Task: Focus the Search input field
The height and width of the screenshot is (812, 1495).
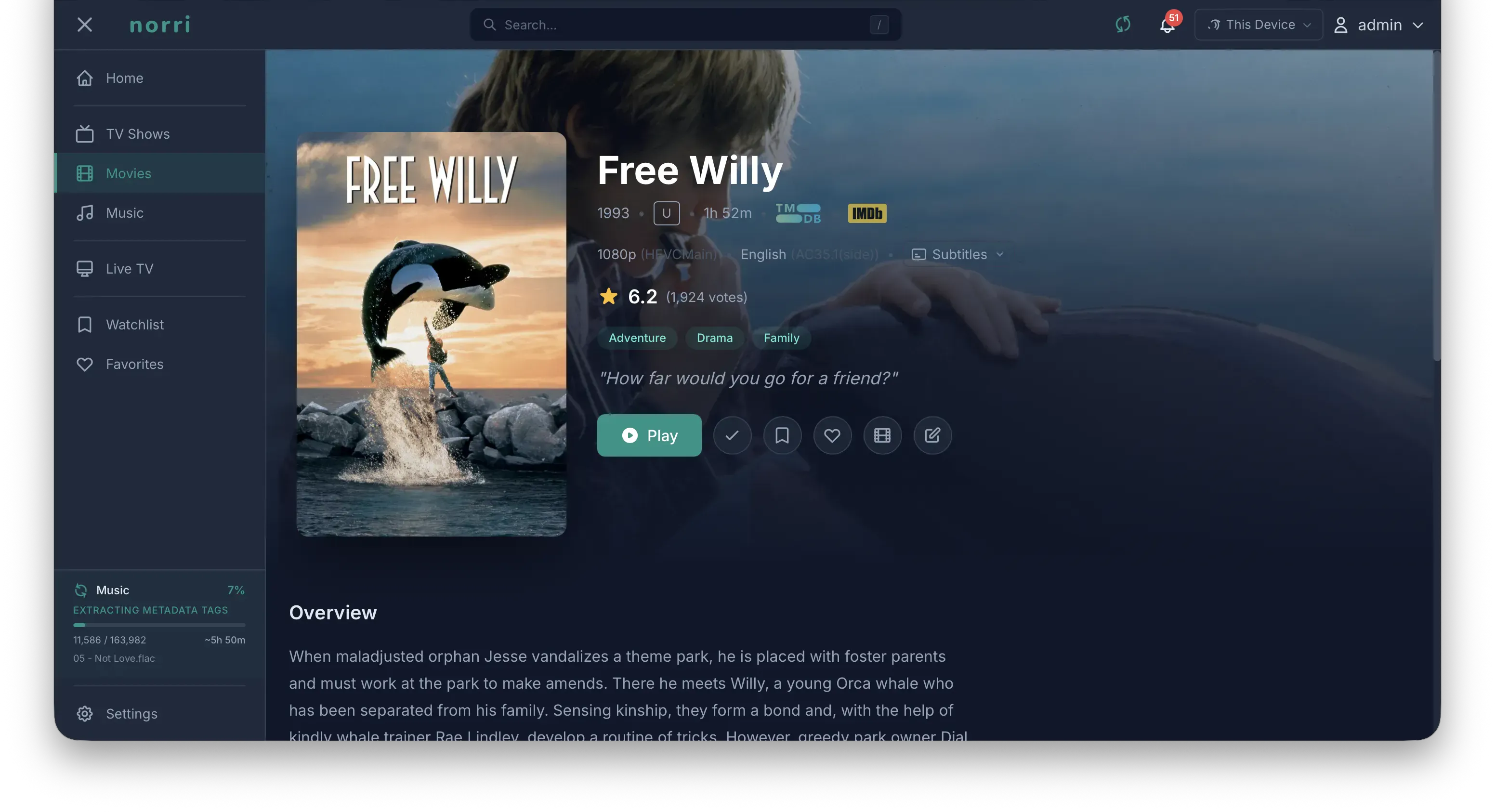Action: tap(685, 25)
